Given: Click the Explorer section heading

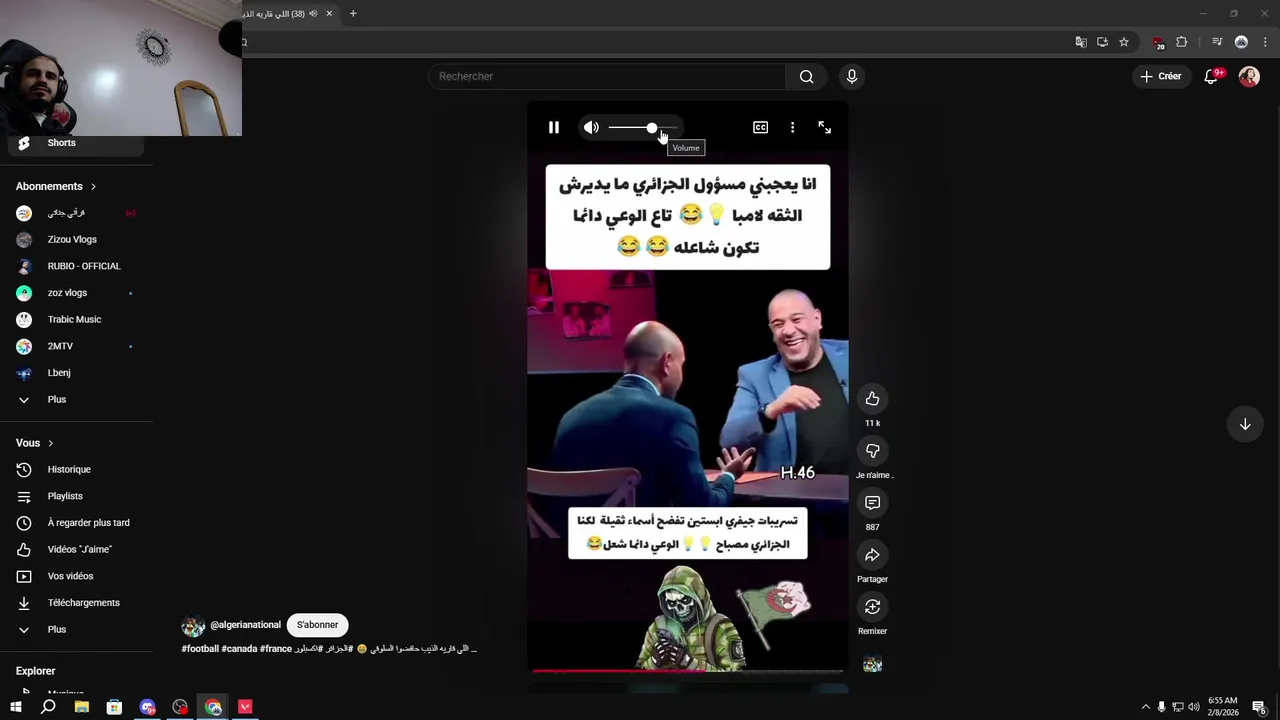Looking at the screenshot, I should [36, 671].
